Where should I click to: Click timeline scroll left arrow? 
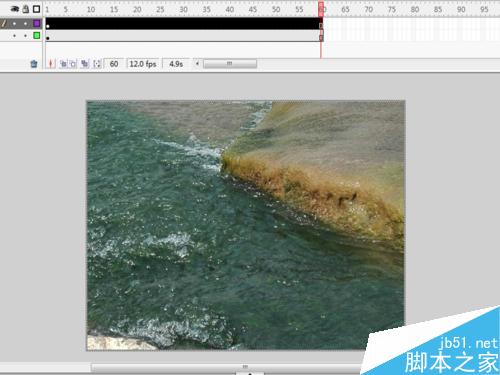197,63
